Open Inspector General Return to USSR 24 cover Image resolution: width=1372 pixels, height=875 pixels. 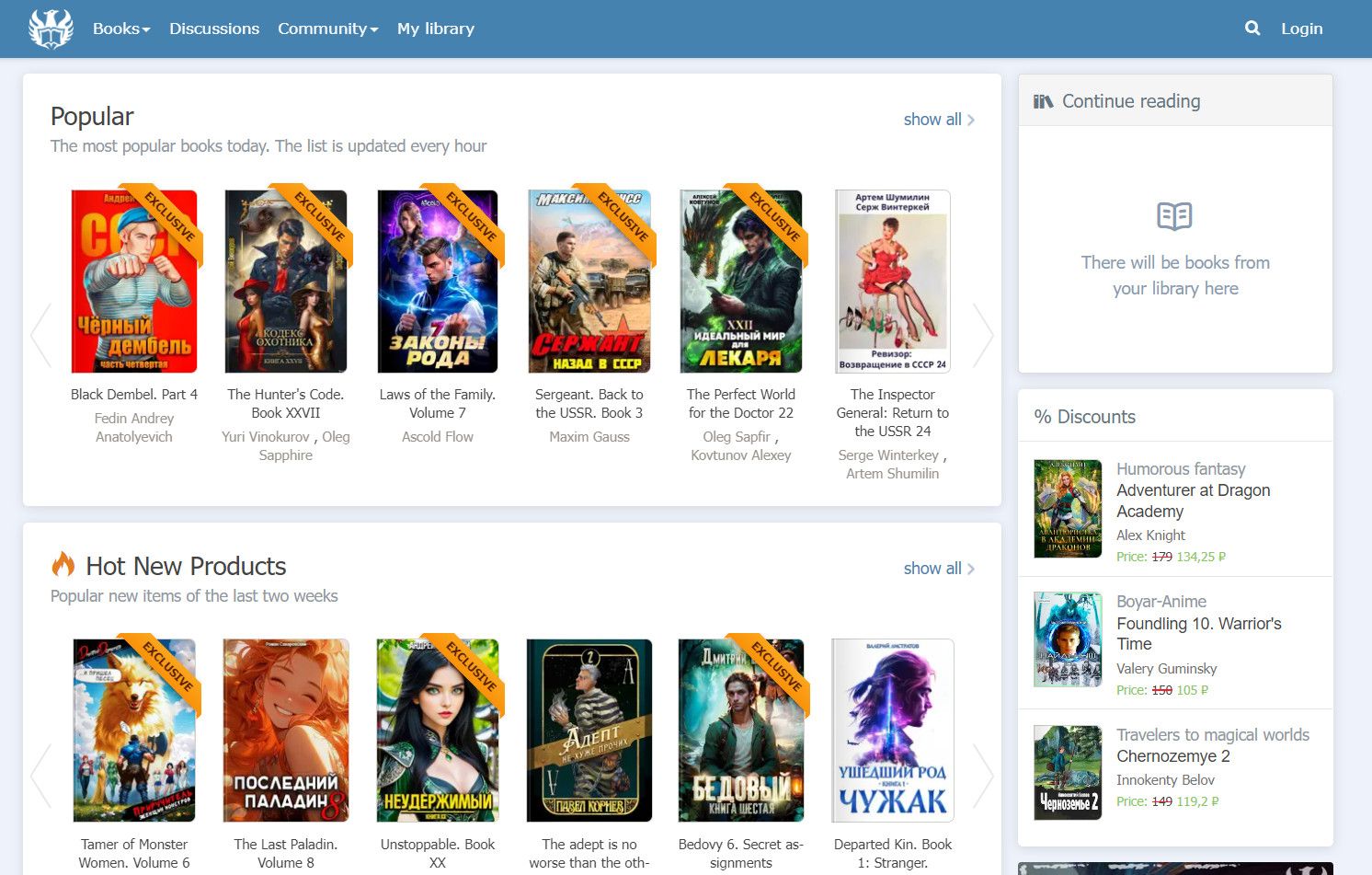pos(893,281)
